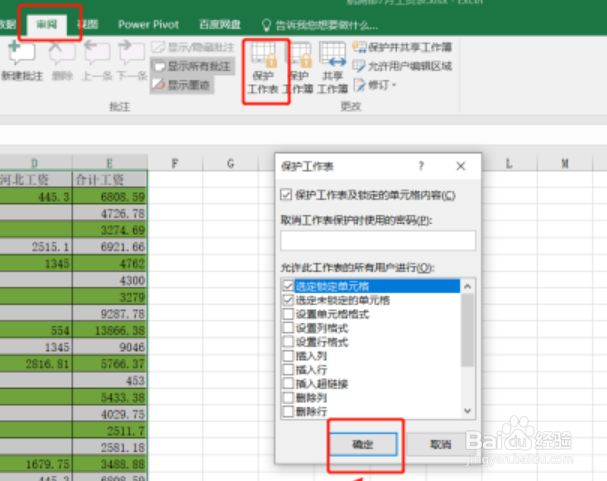Click the cell containing 554
The width and height of the screenshot is (607, 481).
click(36, 330)
